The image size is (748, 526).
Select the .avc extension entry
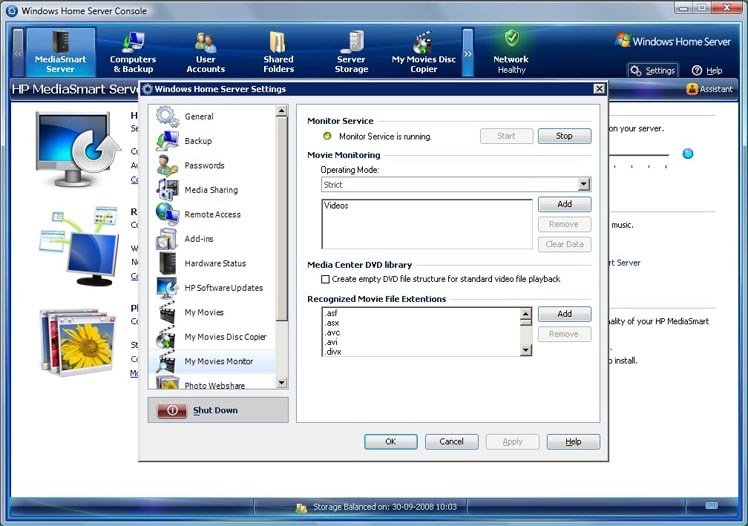click(x=421, y=332)
